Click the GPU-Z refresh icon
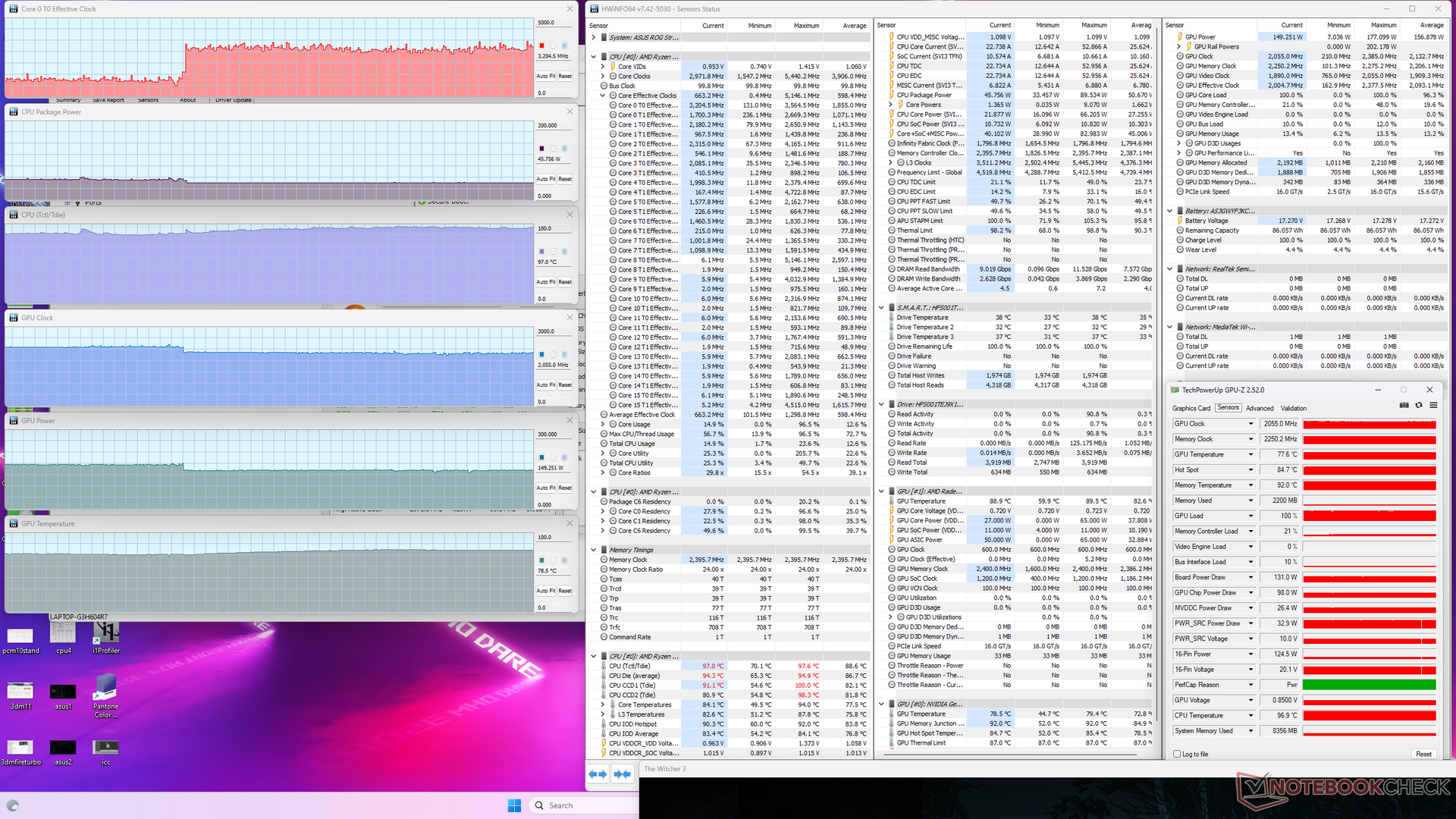The width and height of the screenshot is (1456, 819). pyautogui.click(x=1419, y=405)
